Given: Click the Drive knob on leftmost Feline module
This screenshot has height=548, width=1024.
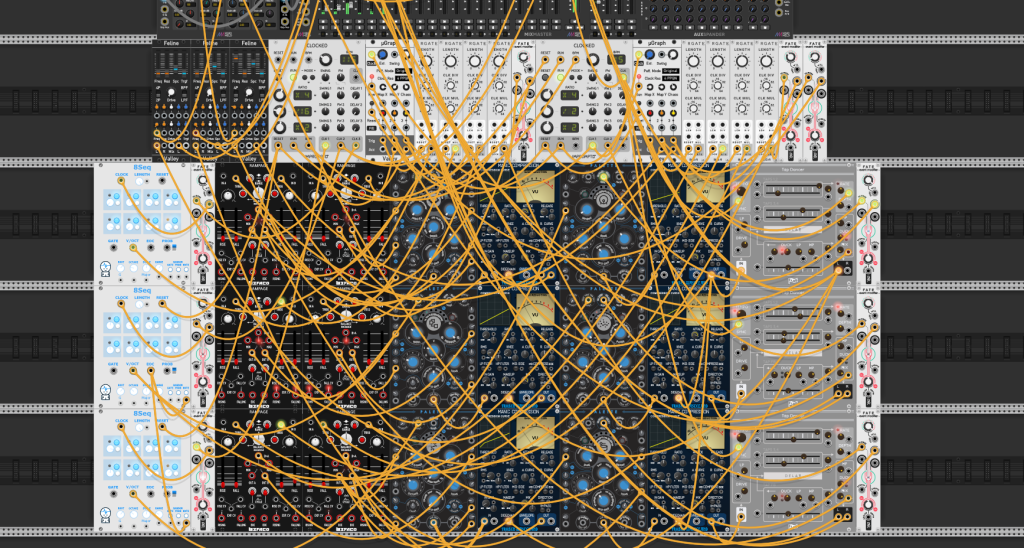Looking at the screenshot, I should click(171, 93).
